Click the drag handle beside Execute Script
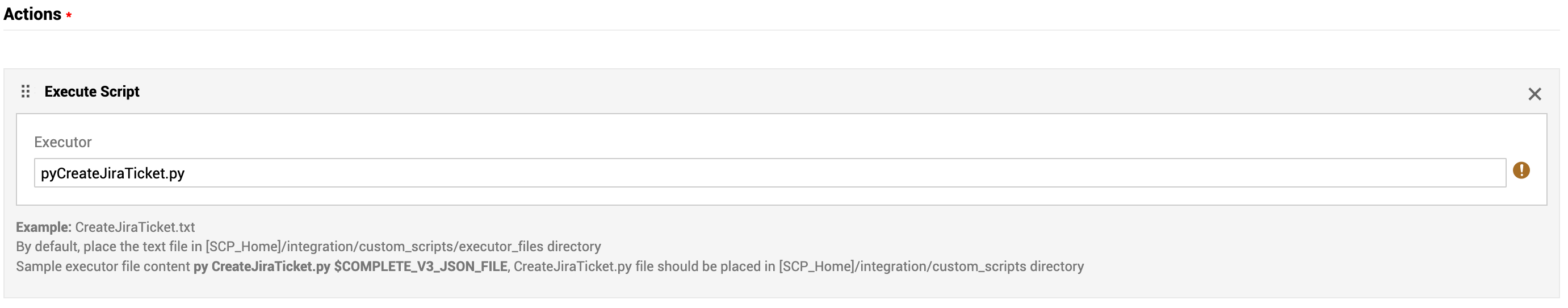1568x308 pixels. click(26, 91)
